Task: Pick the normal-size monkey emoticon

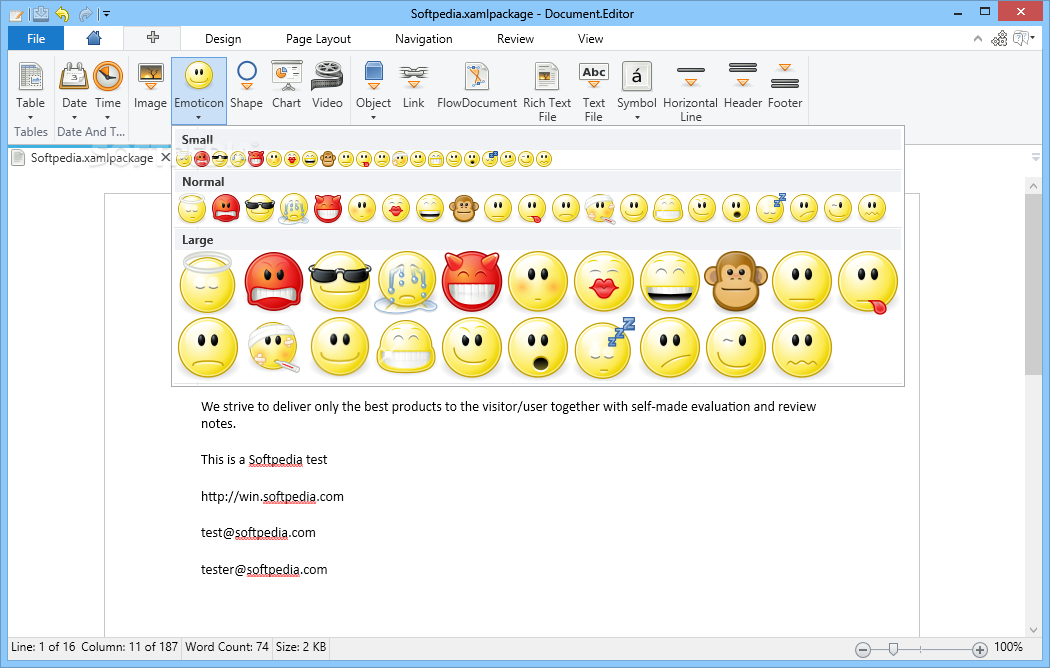Action: coord(463,208)
